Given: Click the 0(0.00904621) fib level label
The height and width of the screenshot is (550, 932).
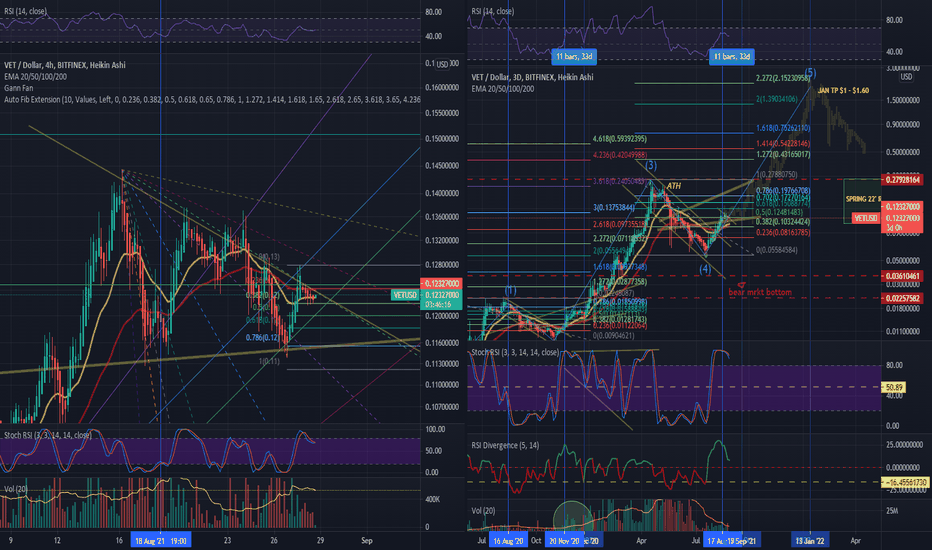Looking at the screenshot, I should (x=613, y=335).
